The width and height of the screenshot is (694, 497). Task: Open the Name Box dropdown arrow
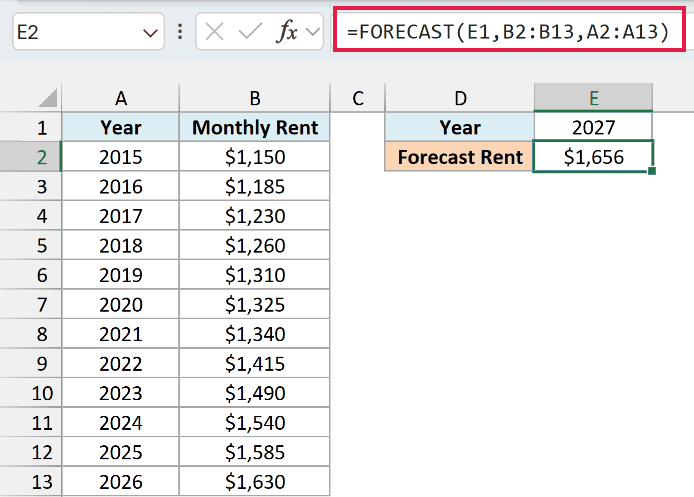tap(150, 32)
